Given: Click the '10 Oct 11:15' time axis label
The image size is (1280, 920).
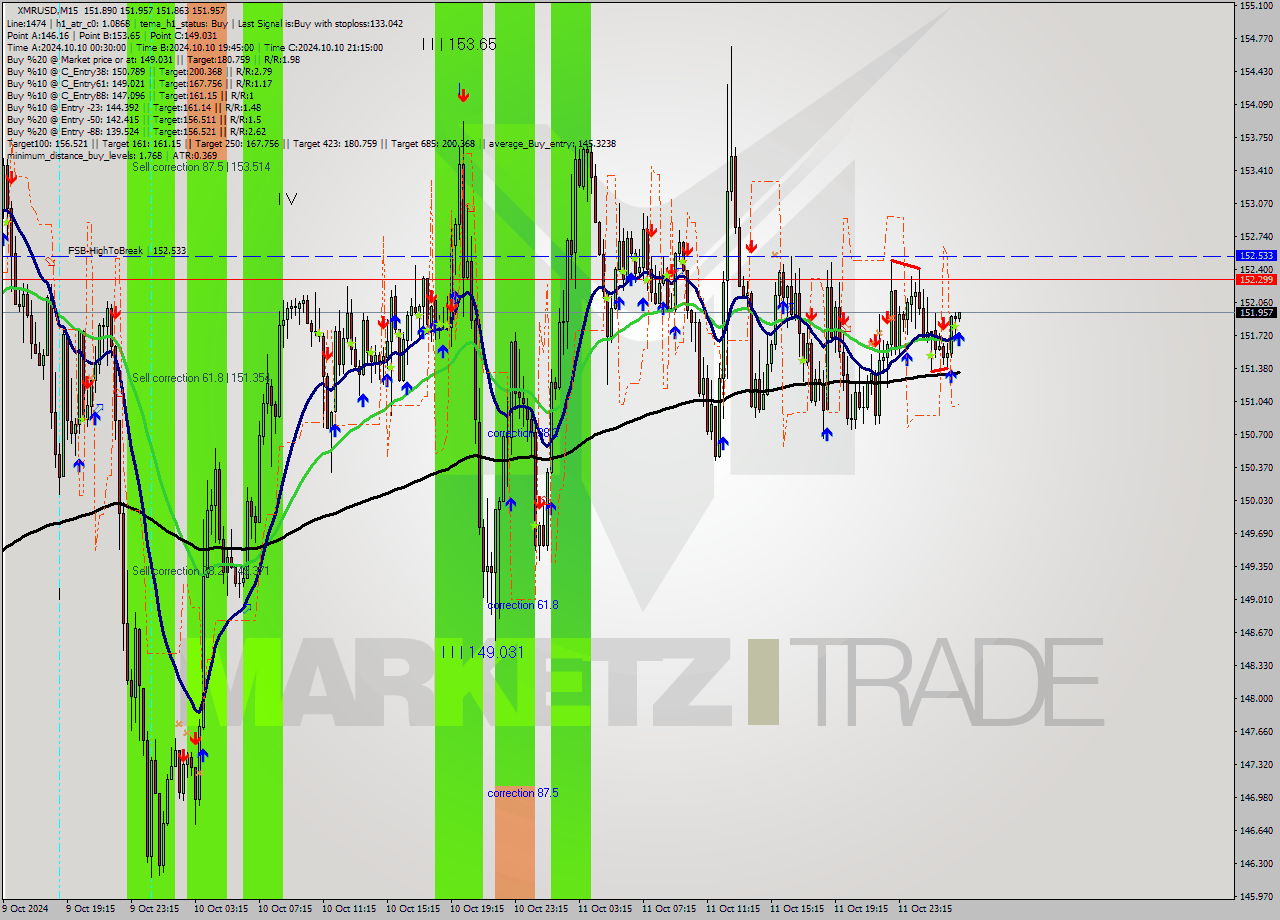Looking at the screenshot, I should (x=347, y=909).
